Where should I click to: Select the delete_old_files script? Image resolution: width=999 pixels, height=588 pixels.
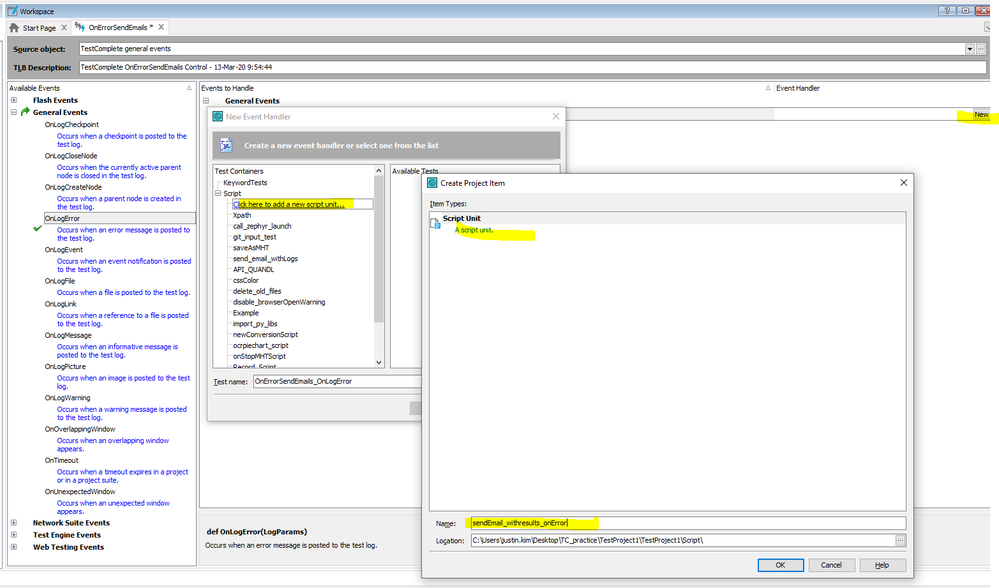point(257,291)
